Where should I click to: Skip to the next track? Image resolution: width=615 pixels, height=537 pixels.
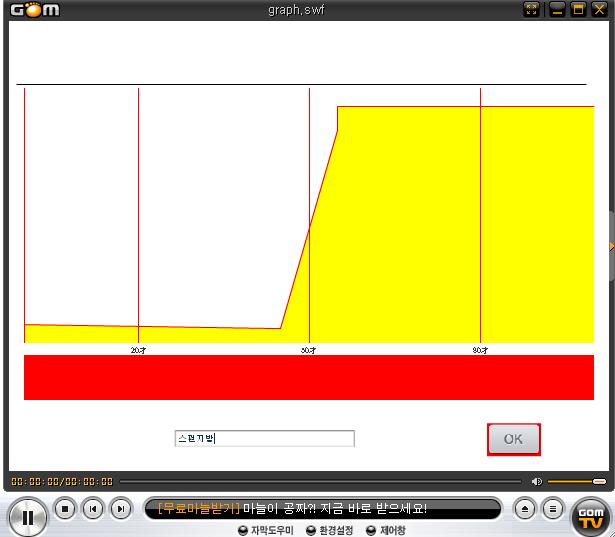[121, 509]
